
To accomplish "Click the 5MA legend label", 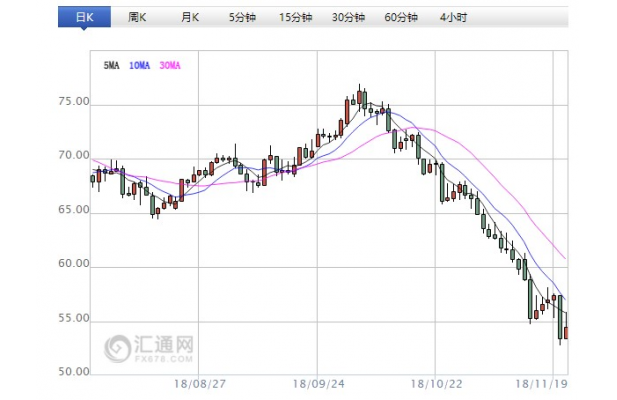I will click(x=112, y=66).
